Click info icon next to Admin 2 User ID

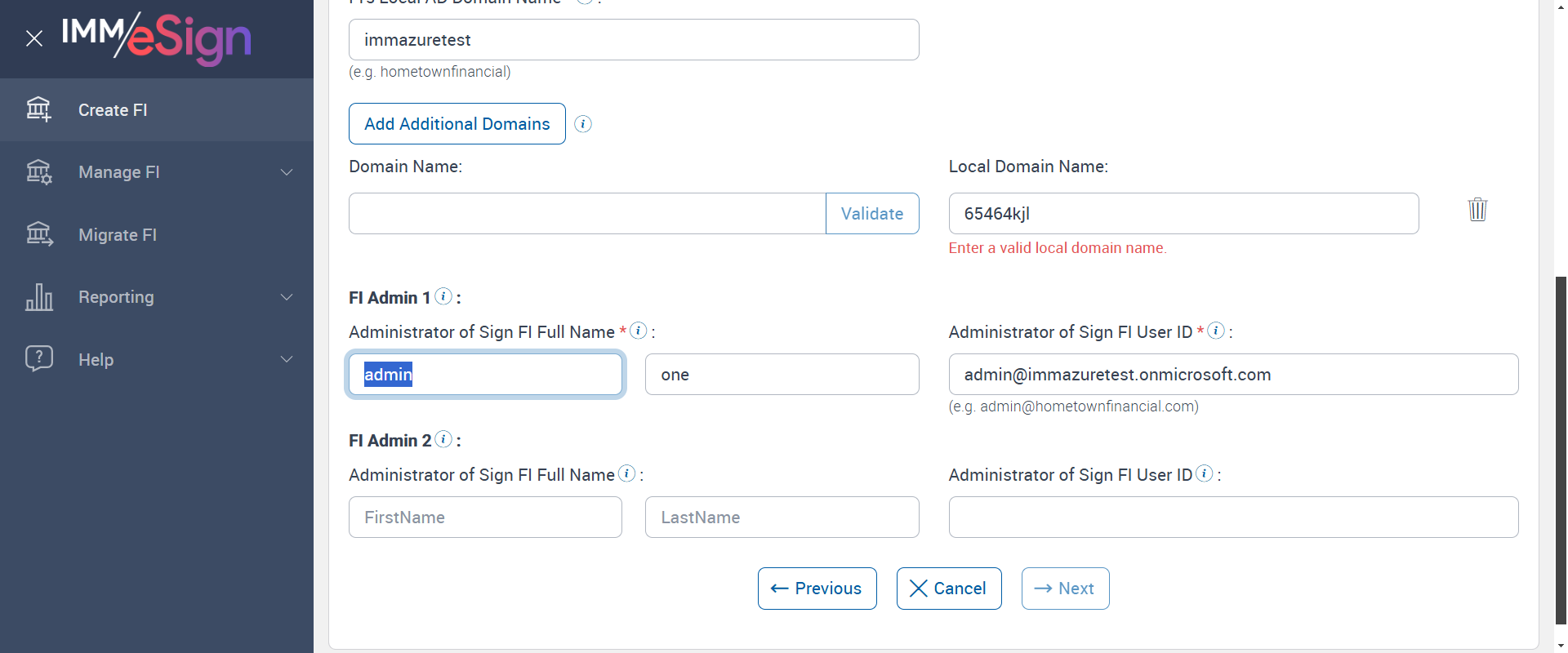coord(1205,473)
